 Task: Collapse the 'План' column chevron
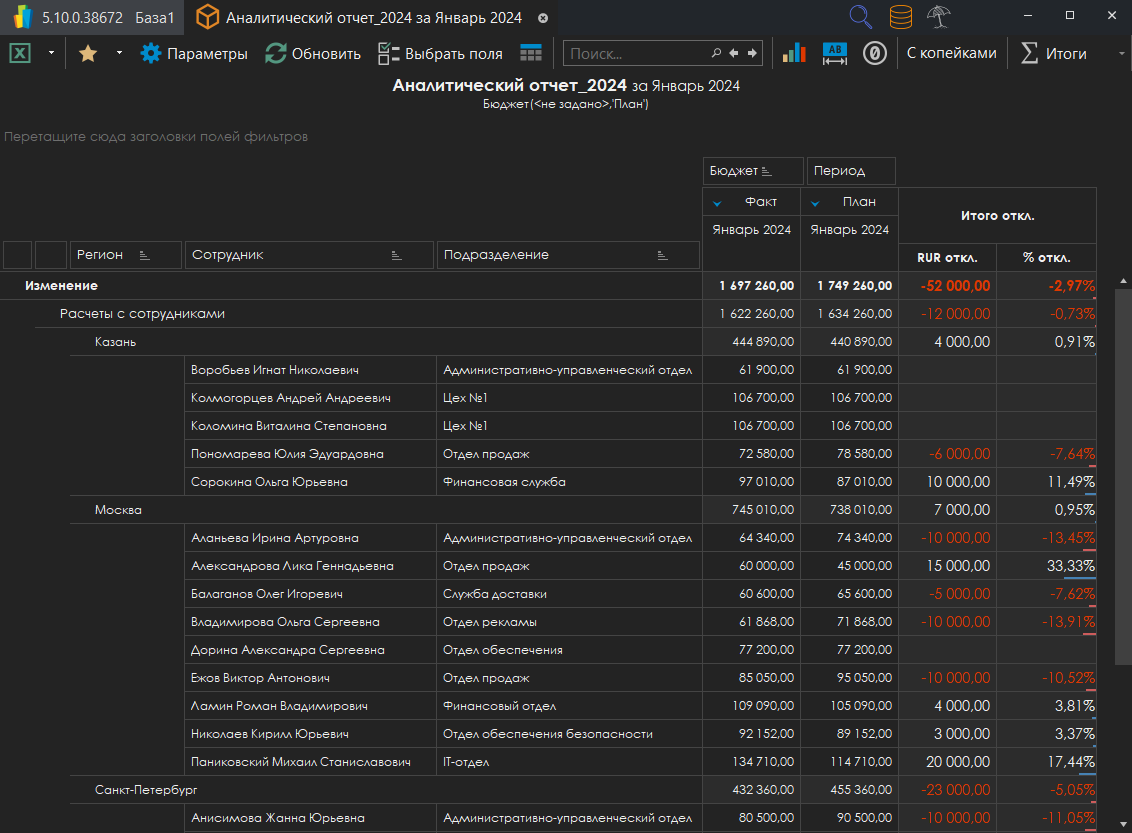pos(815,203)
